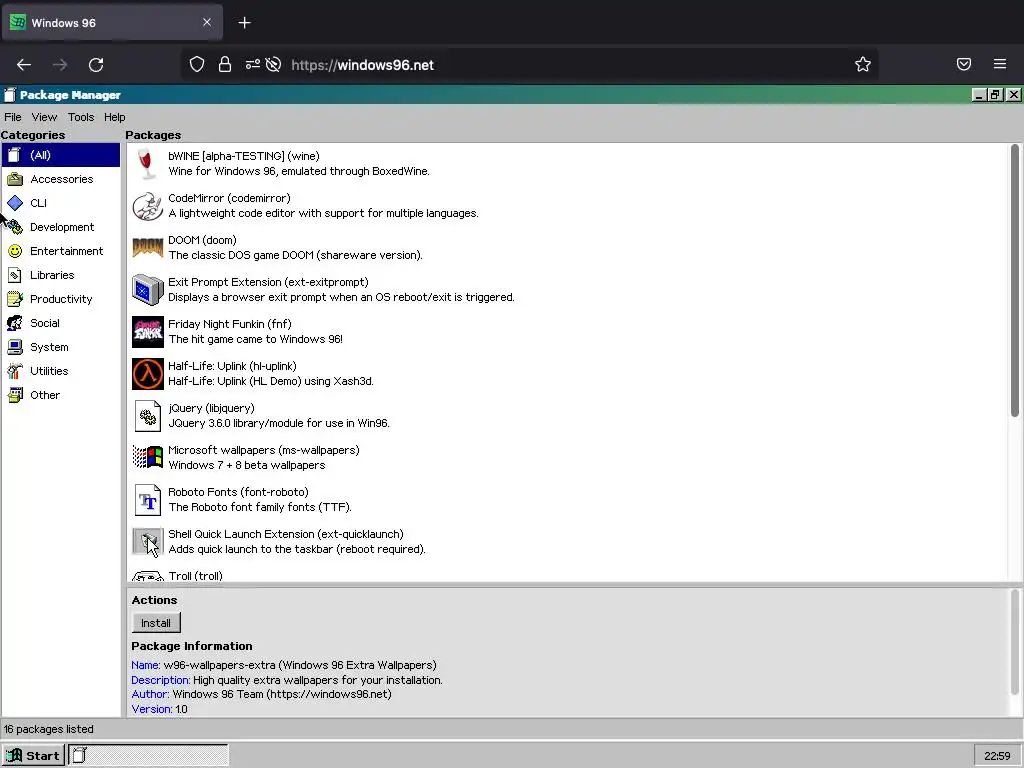Click the Utilities tools icon
The width and height of the screenshot is (1024, 768).
[14, 371]
